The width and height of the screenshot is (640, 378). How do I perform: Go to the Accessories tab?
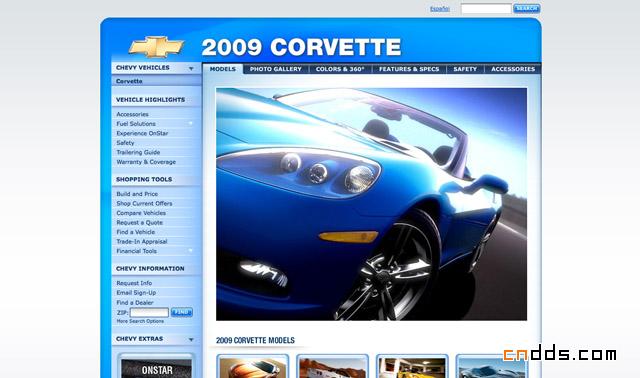coord(513,69)
